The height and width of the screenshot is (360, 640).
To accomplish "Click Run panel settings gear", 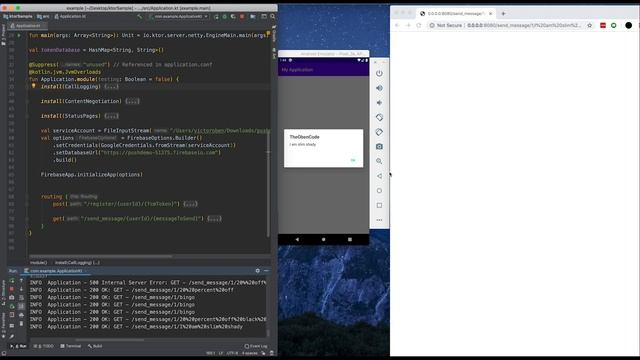I will pyautogui.click(x=258, y=271).
